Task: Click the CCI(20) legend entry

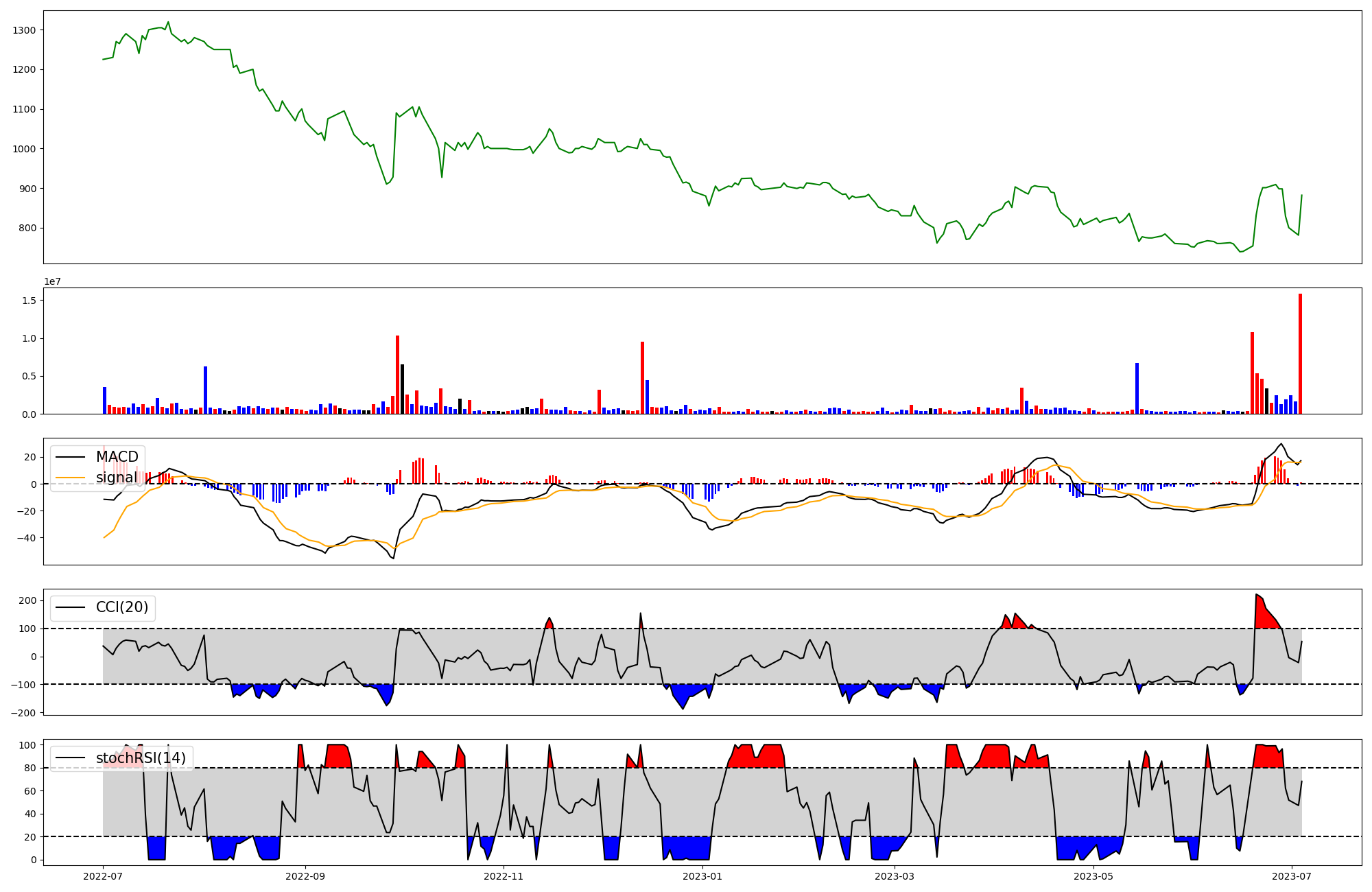Action: click(122, 607)
